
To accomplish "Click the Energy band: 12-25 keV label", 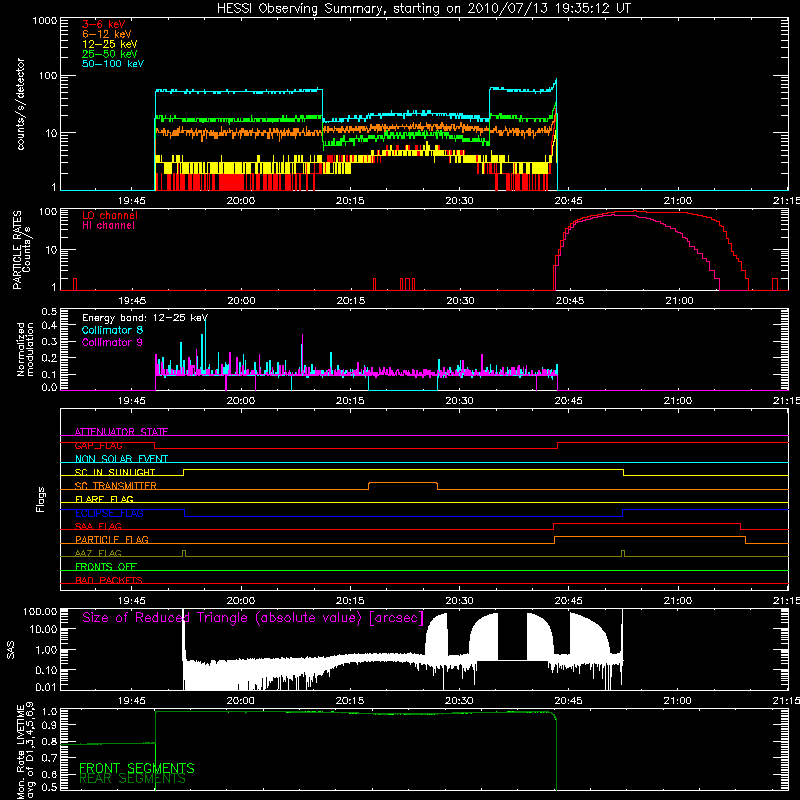I will (145, 318).
